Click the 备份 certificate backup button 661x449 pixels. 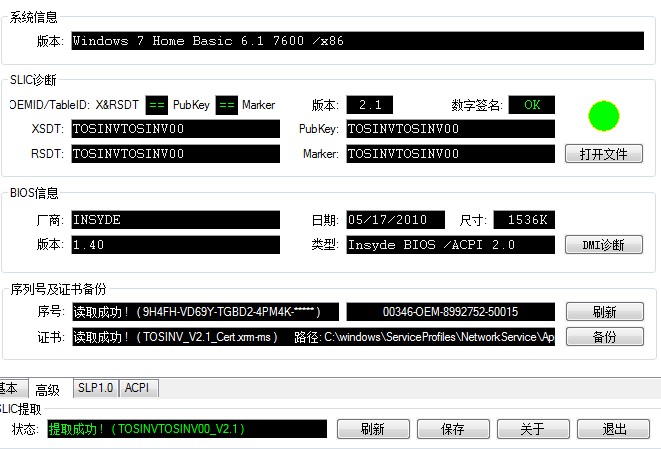[x=604, y=337]
